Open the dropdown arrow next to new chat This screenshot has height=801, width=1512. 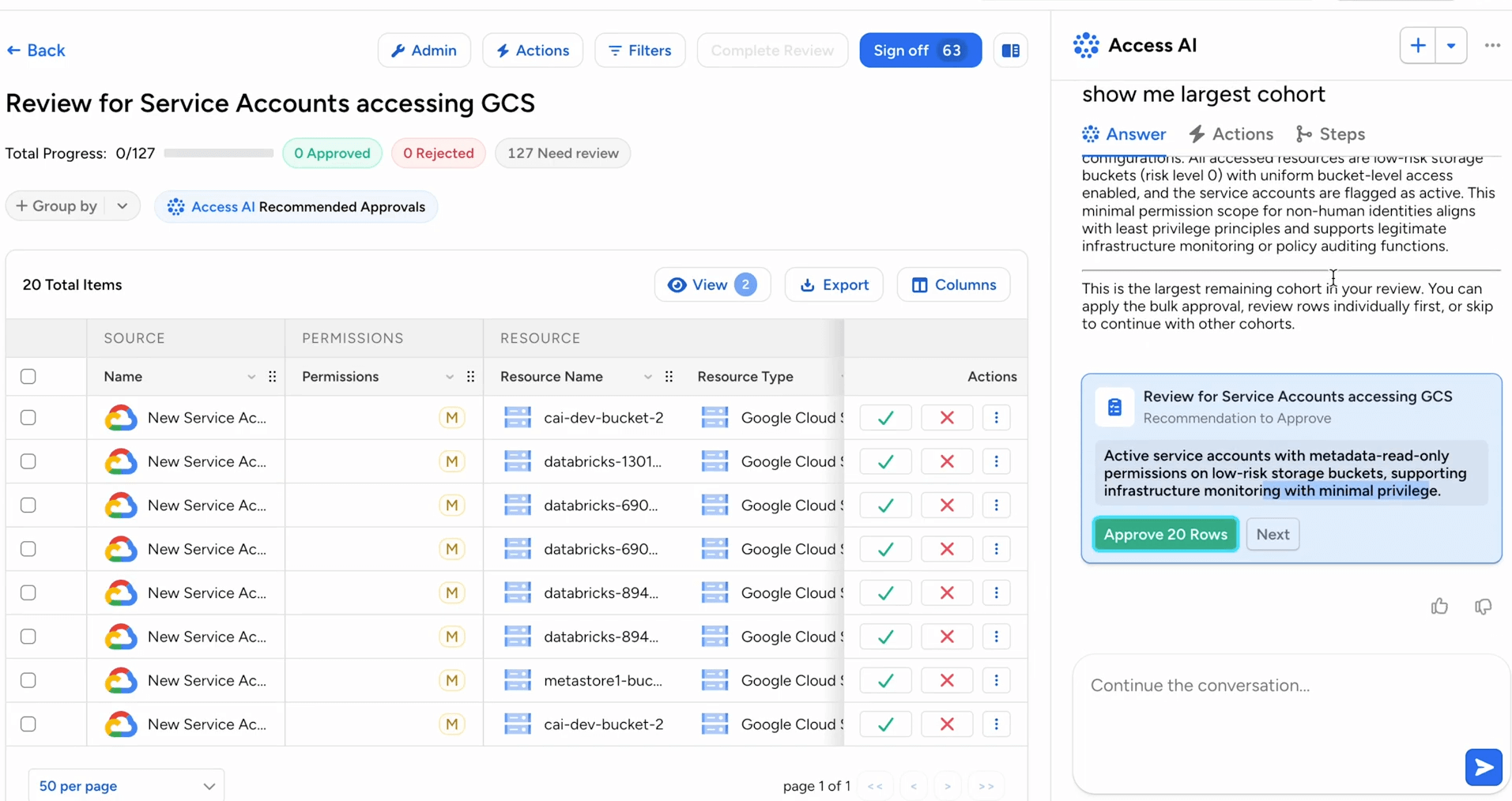pos(1451,46)
